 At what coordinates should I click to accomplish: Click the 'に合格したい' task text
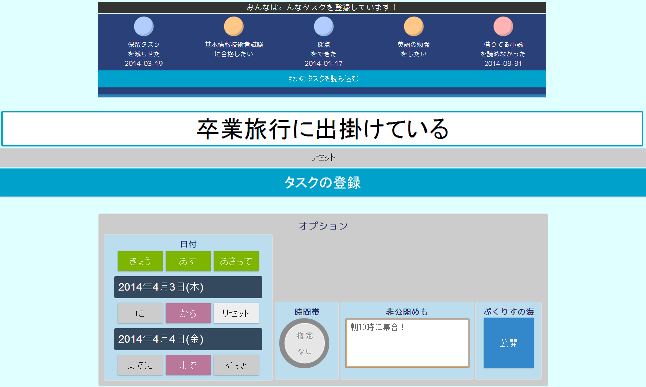point(234,54)
